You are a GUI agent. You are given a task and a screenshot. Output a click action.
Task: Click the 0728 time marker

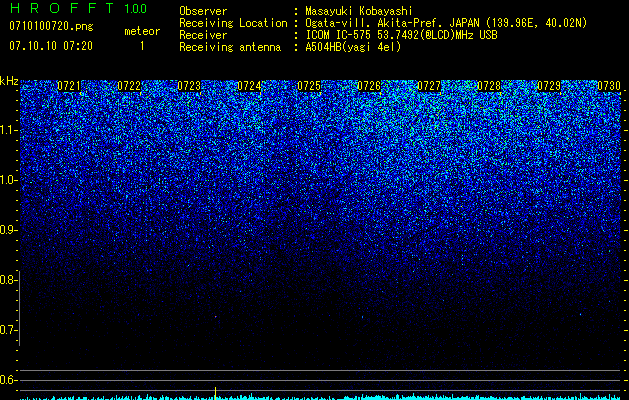pyautogui.click(x=489, y=86)
